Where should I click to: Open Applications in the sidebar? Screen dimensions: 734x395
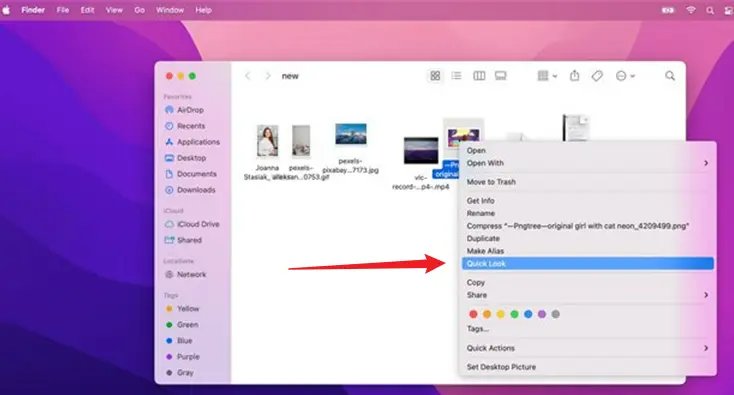pos(191,142)
